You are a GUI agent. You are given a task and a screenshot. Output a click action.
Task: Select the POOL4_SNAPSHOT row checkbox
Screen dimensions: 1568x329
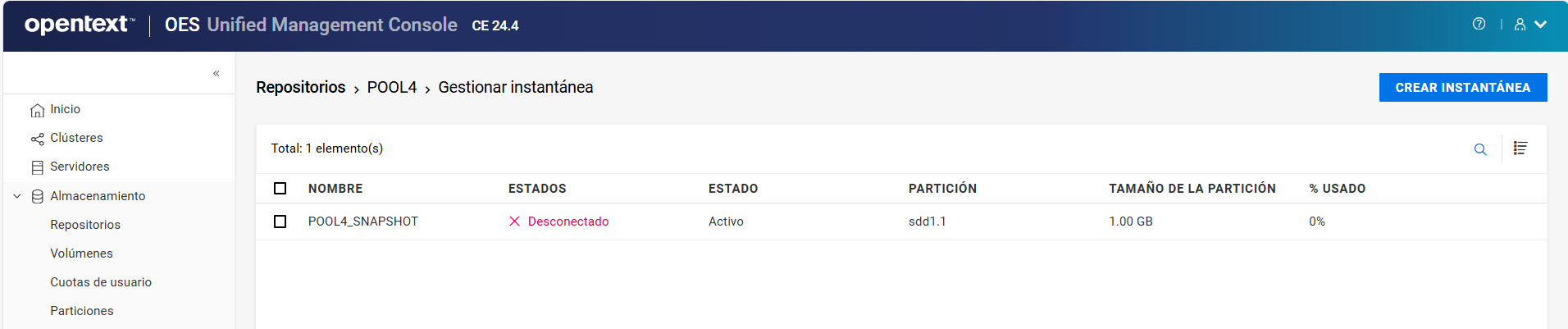(280, 222)
